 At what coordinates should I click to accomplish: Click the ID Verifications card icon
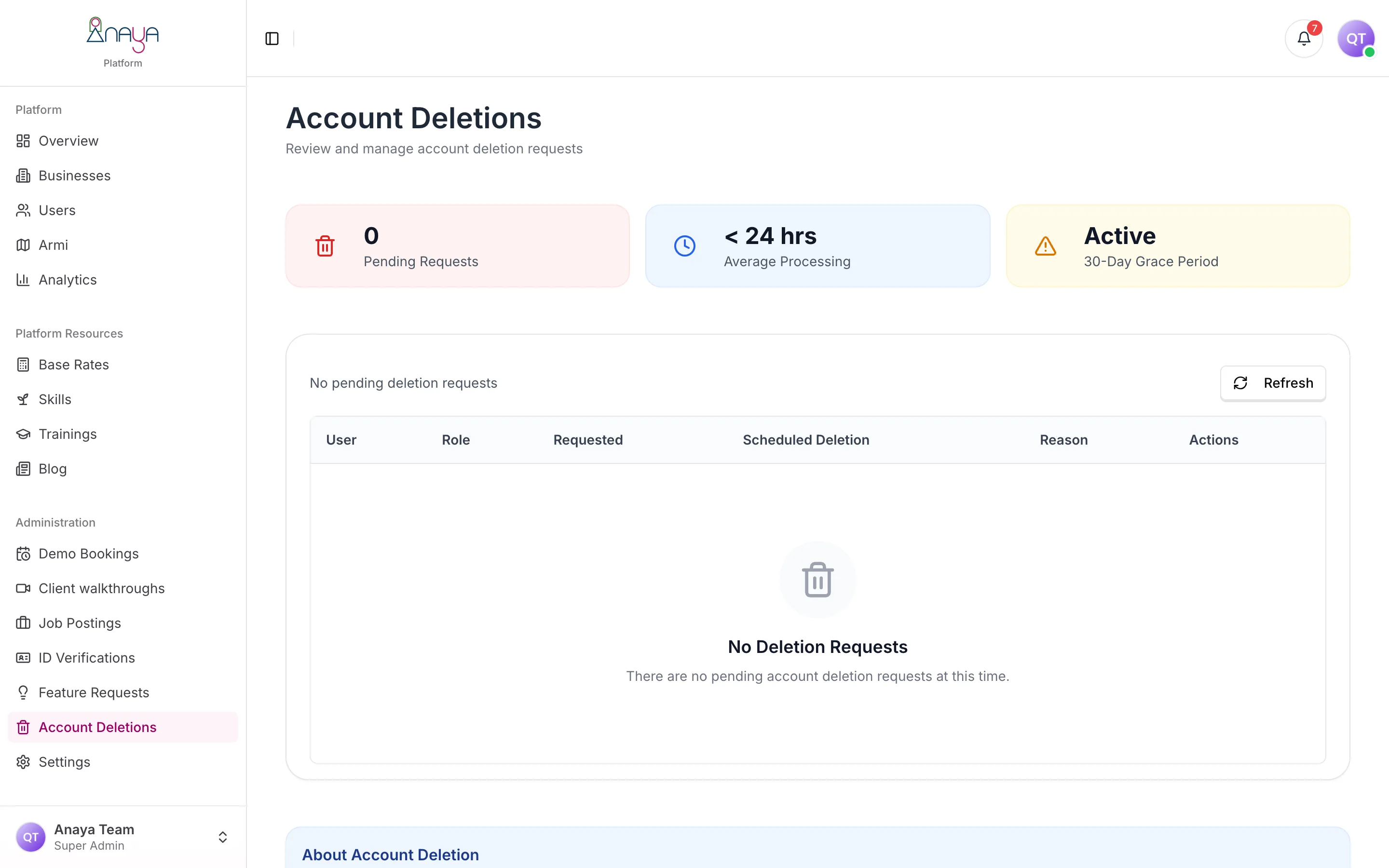23,658
